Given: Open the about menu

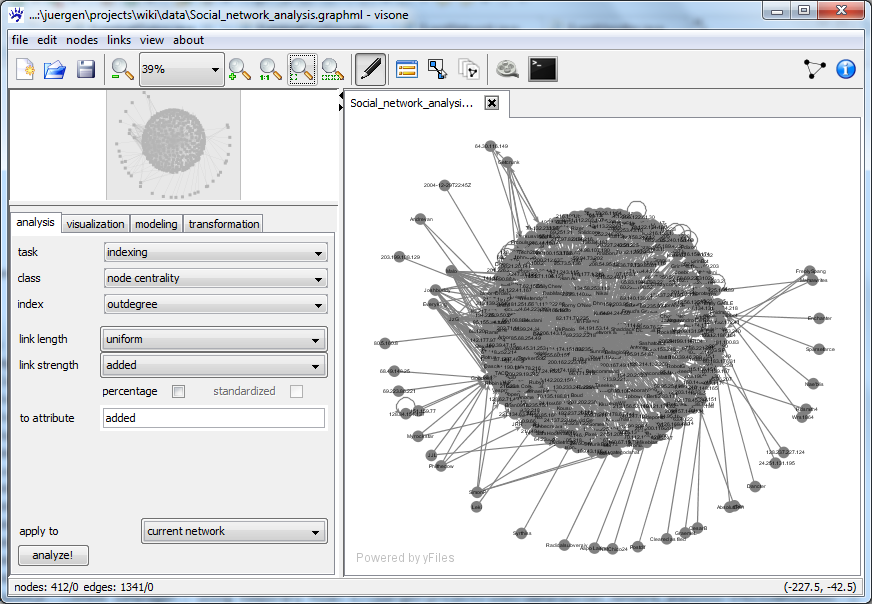Looking at the screenshot, I should point(189,40).
